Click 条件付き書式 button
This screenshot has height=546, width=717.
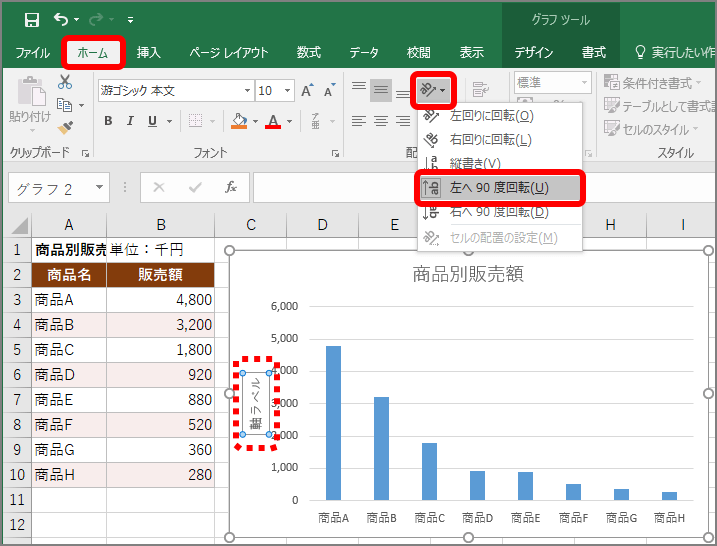coord(653,83)
